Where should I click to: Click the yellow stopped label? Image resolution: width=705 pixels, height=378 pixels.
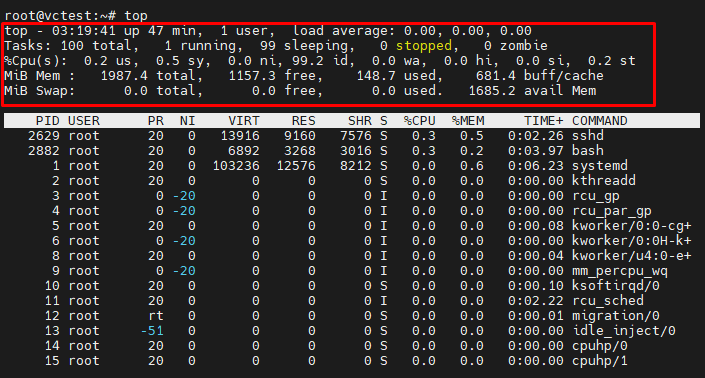(424, 46)
